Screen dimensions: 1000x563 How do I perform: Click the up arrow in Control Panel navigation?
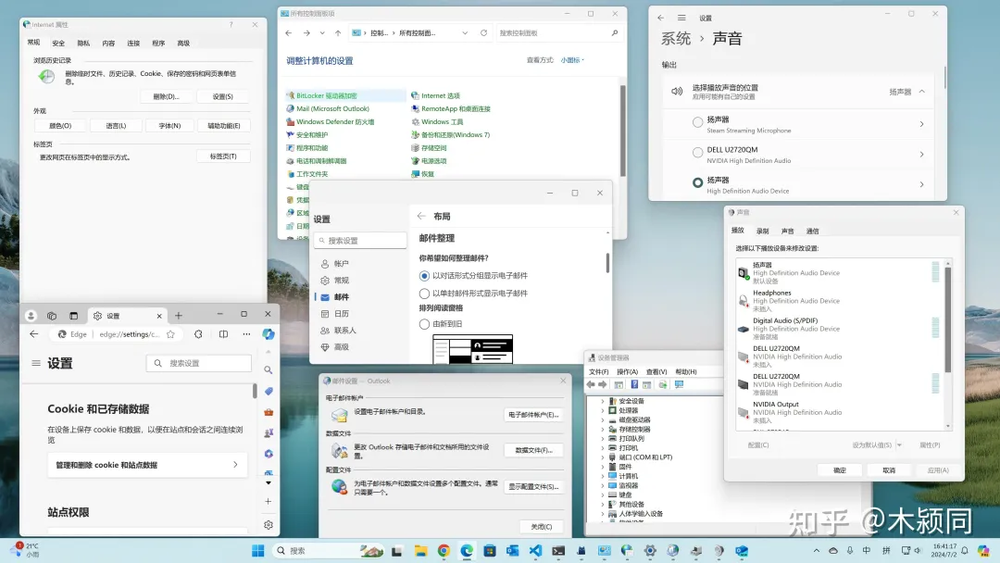[339, 33]
